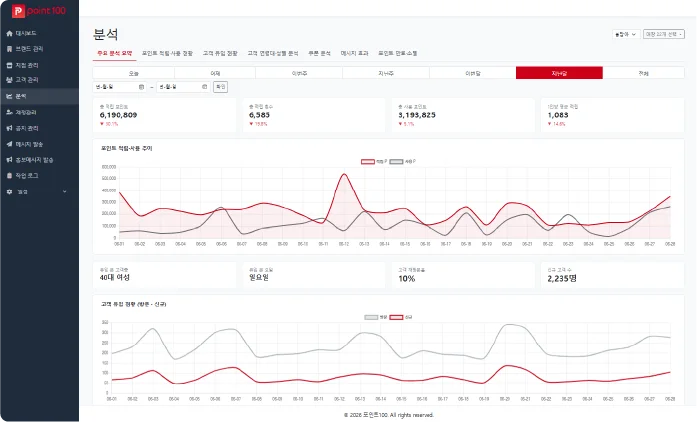Click the chart icon beside 분석
This screenshot has width=697, height=422.
click(x=9, y=96)
